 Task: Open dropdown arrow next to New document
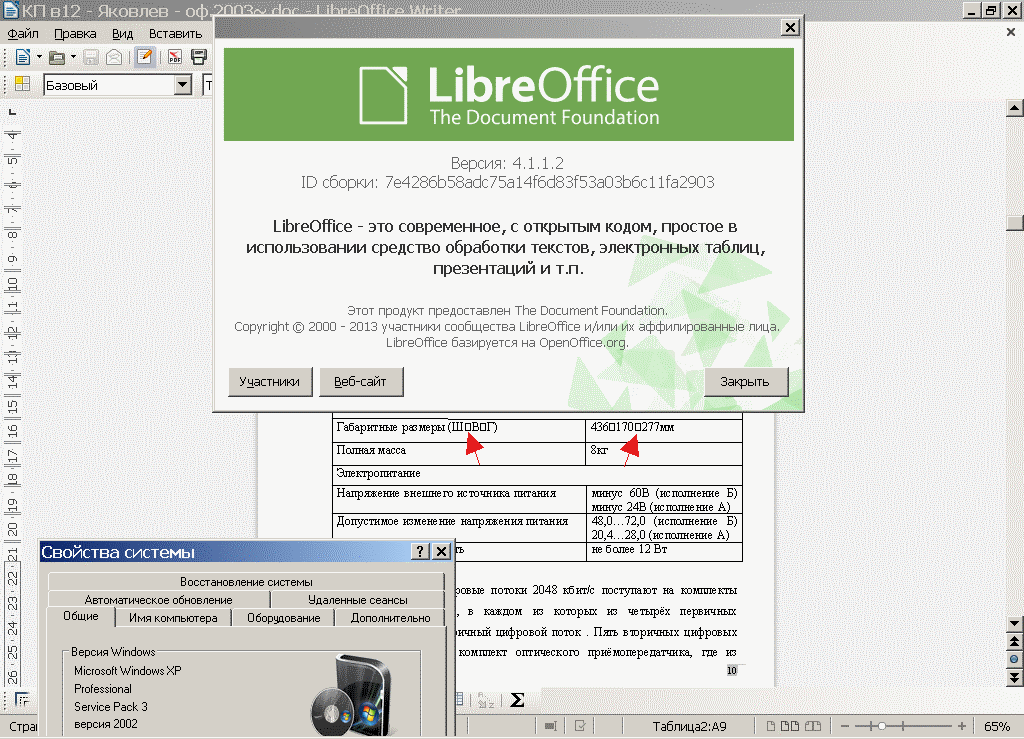pos(39,57)
